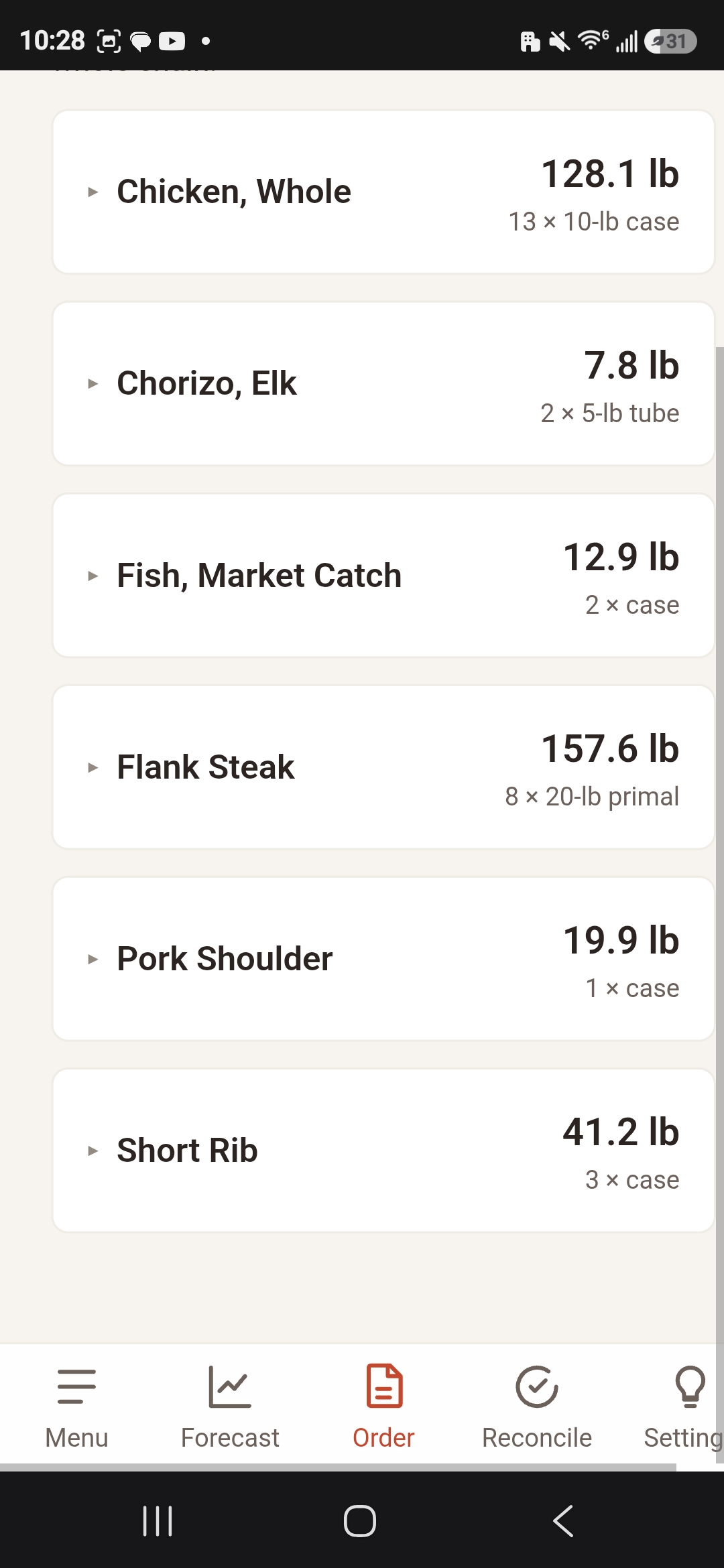
Task: Open the Reconcile checkmark icon
Action: [537, 1386]
